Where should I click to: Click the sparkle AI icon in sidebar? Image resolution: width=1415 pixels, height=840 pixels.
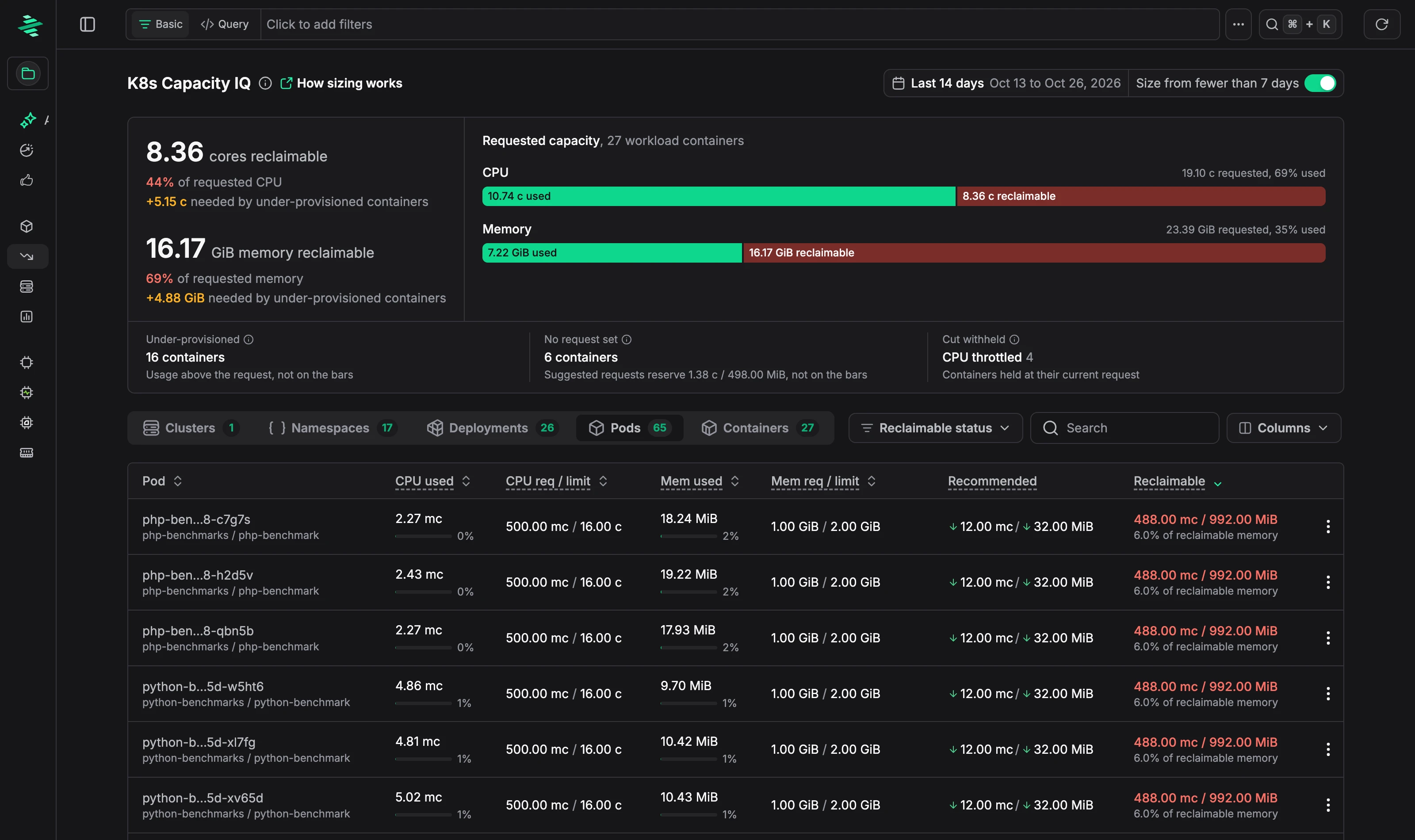click(x=28, y=120)
